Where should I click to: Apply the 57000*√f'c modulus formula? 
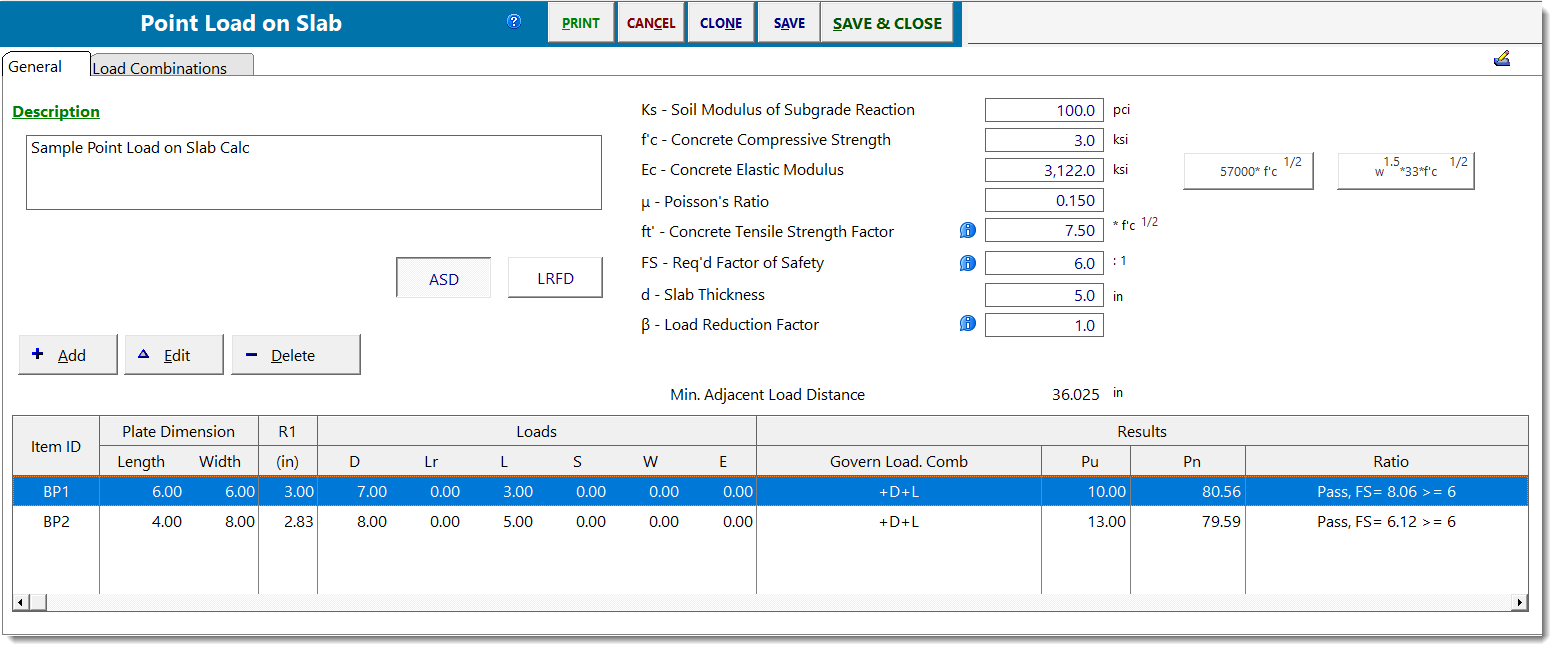coord(1248,170)
